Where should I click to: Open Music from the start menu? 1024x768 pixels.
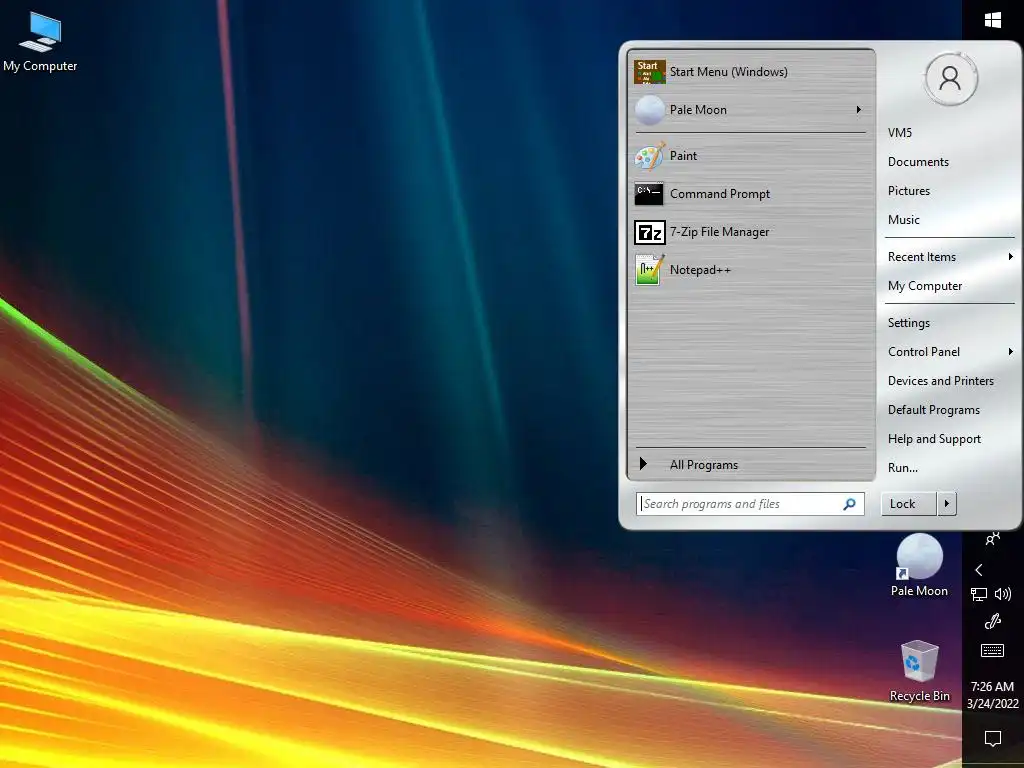[903, 220]
